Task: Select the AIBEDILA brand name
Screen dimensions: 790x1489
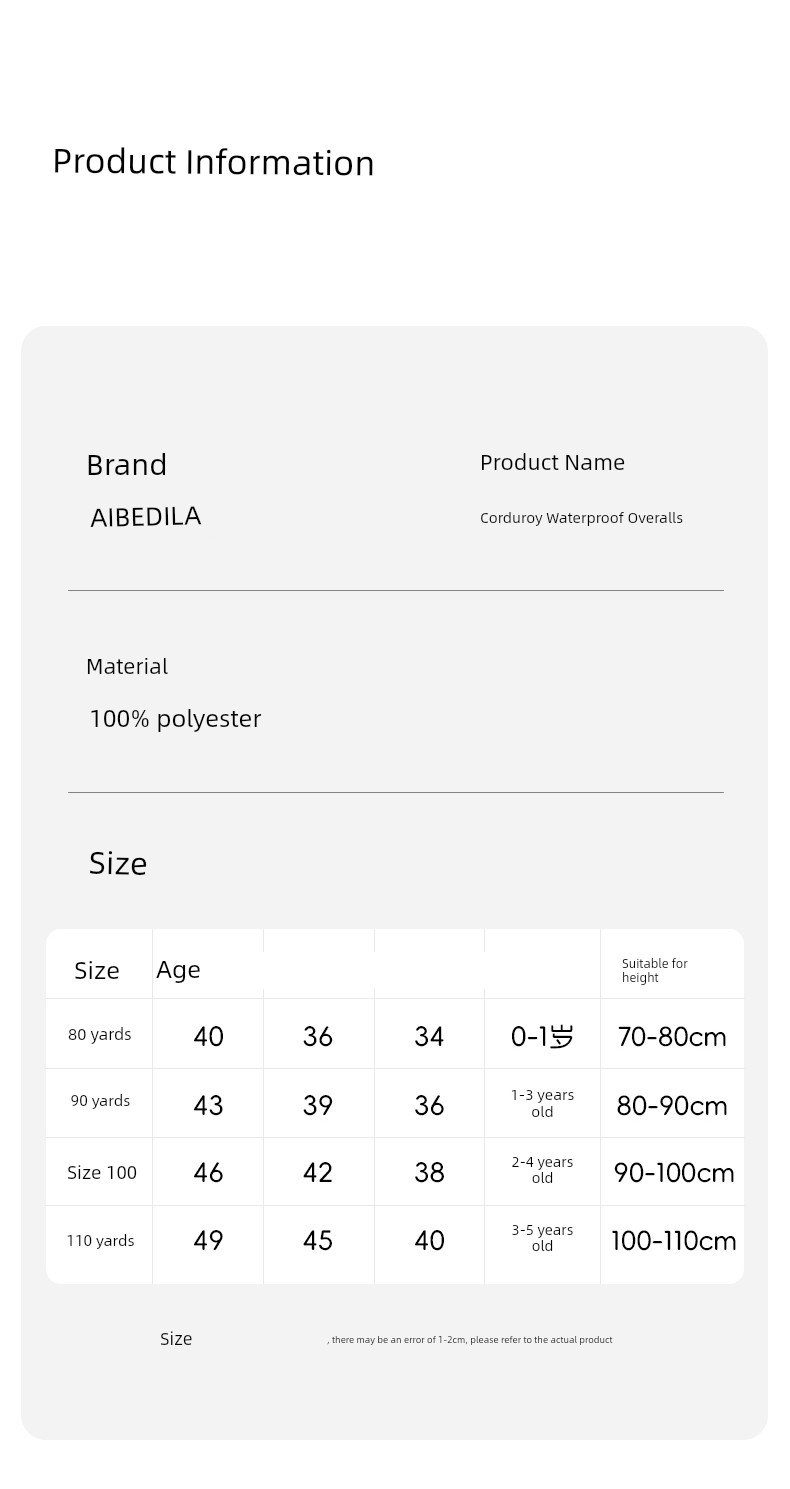Action: 146,517
